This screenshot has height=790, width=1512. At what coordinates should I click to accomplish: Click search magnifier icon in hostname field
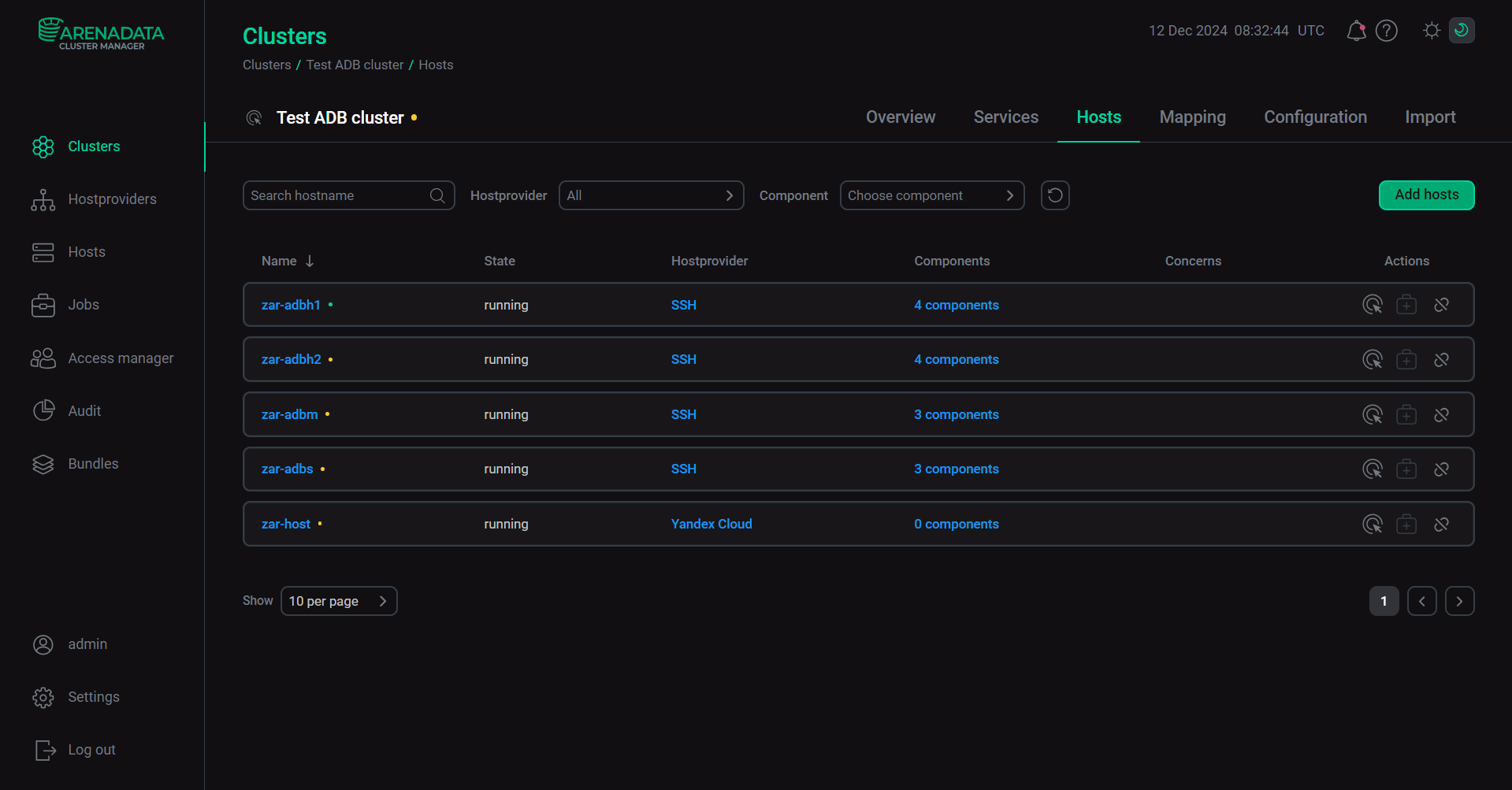[437, 195]
